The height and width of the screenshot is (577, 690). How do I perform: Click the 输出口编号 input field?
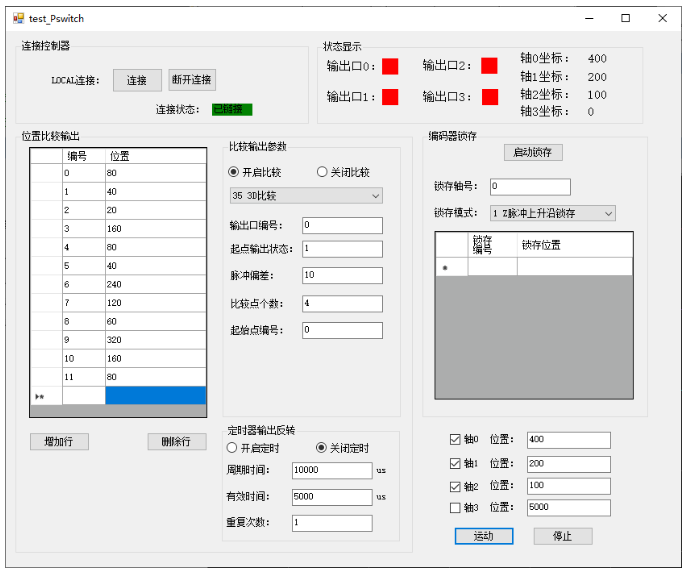[342, 225]
